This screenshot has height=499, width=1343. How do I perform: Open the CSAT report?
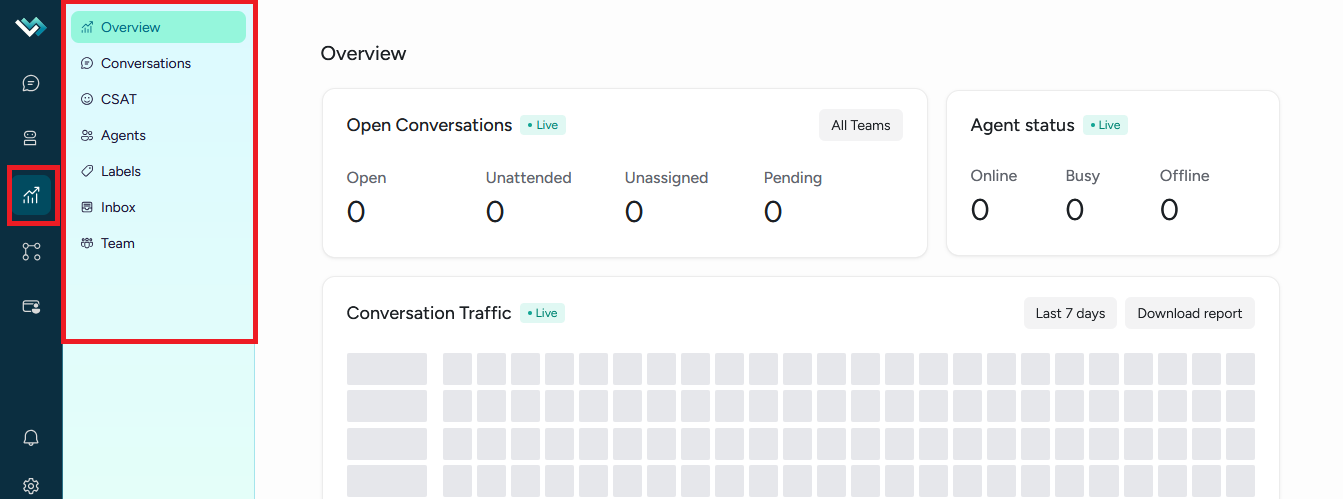[x=158, y=99]
